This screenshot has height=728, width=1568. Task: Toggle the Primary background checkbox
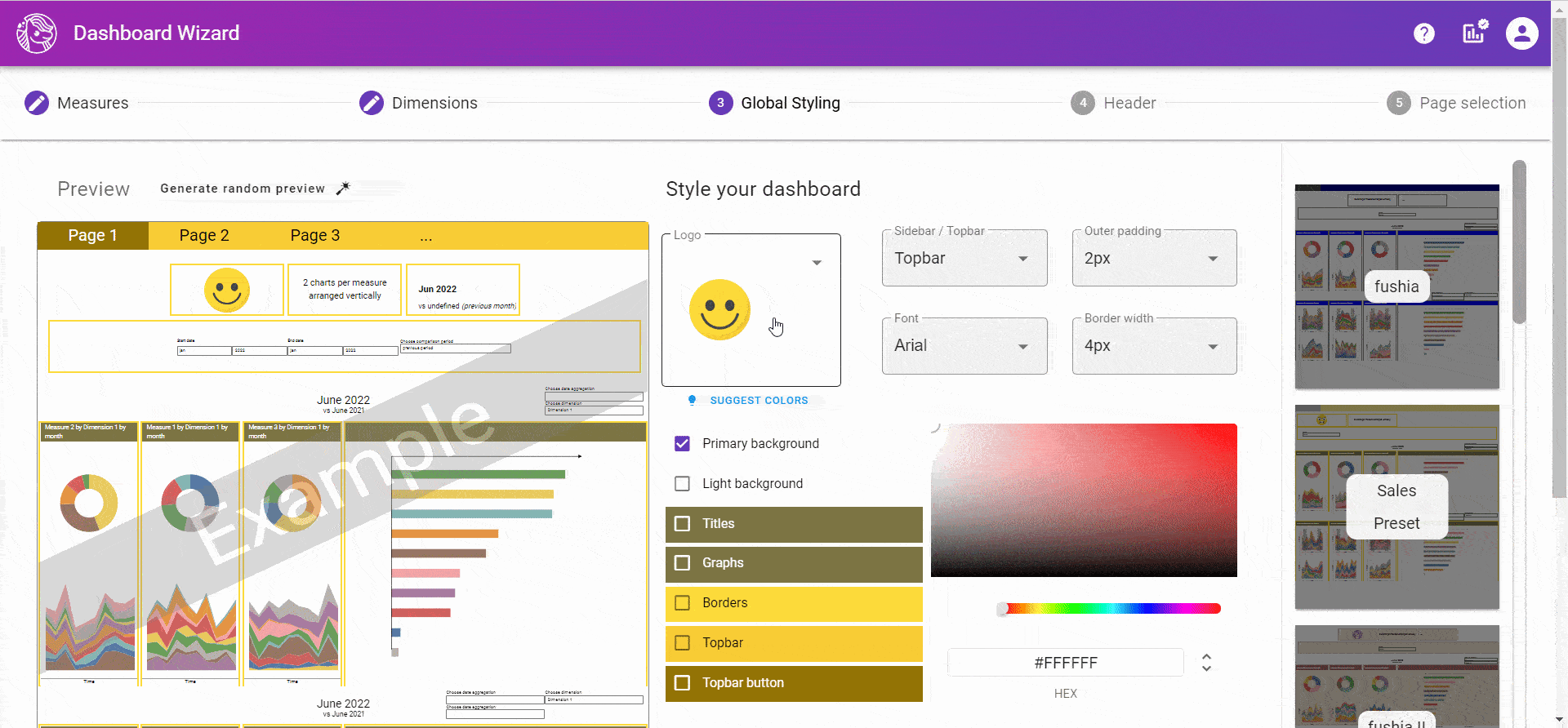(683, 443)
